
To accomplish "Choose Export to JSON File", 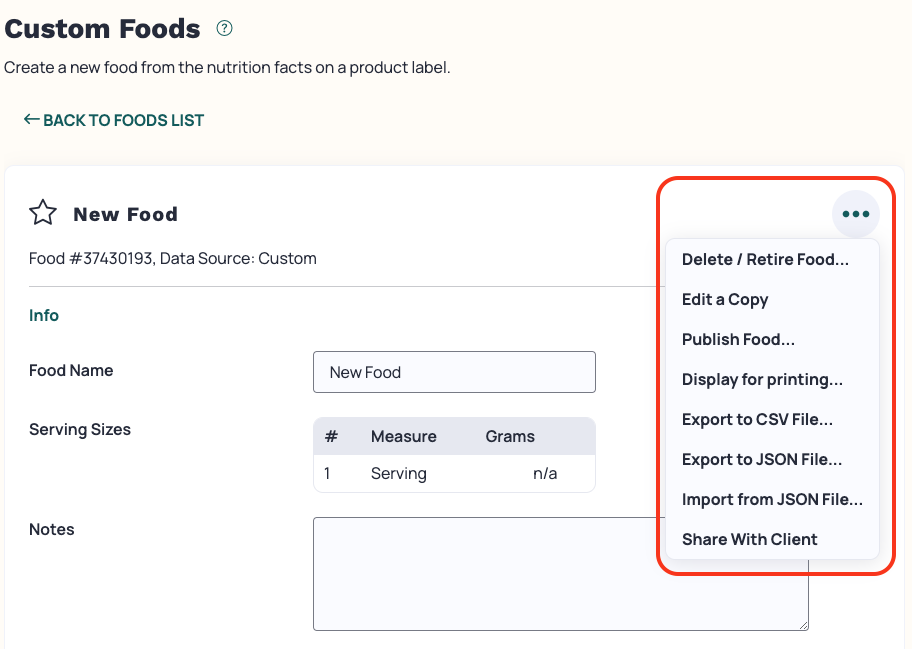I will tap(762, 460).
